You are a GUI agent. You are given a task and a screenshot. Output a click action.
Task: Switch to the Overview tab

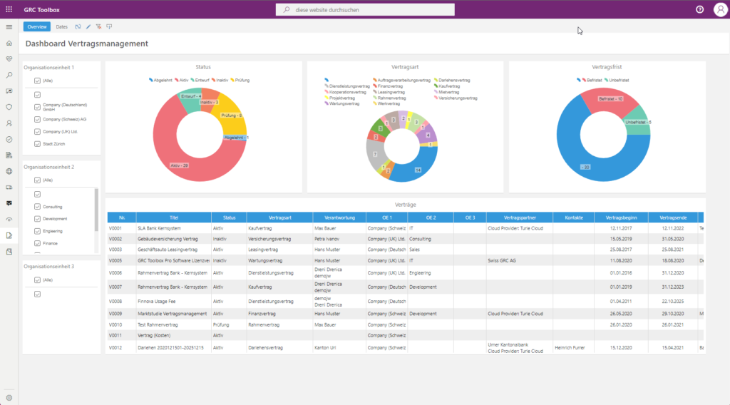[37, 27]
